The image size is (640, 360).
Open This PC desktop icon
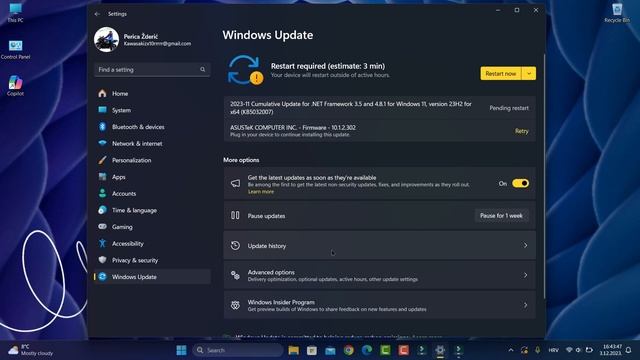15,13
